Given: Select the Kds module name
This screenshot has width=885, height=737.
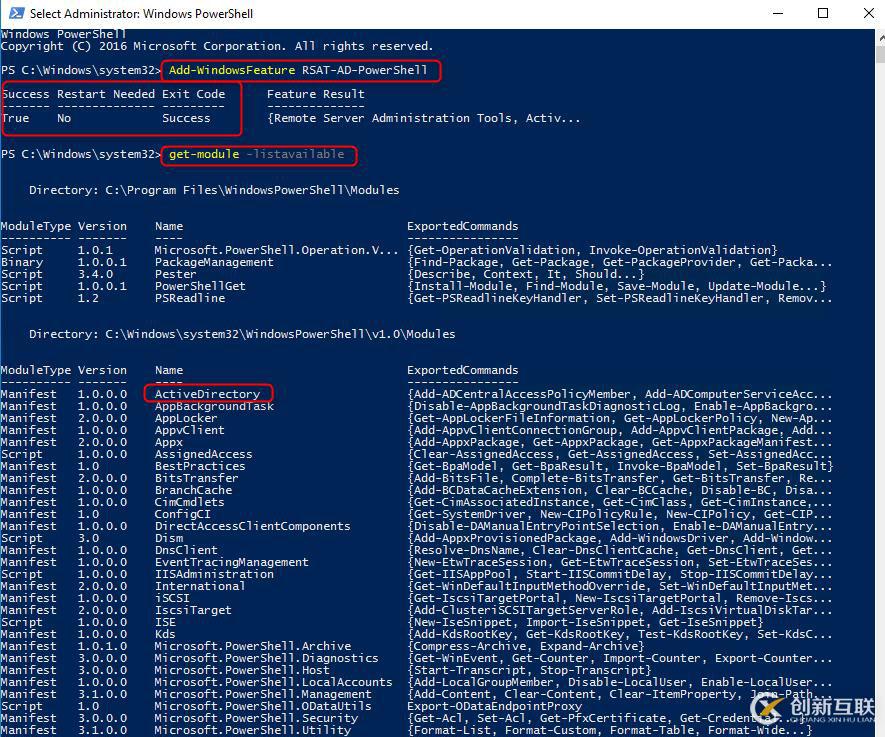Looking at the screenshot, I should coord(165,634).
